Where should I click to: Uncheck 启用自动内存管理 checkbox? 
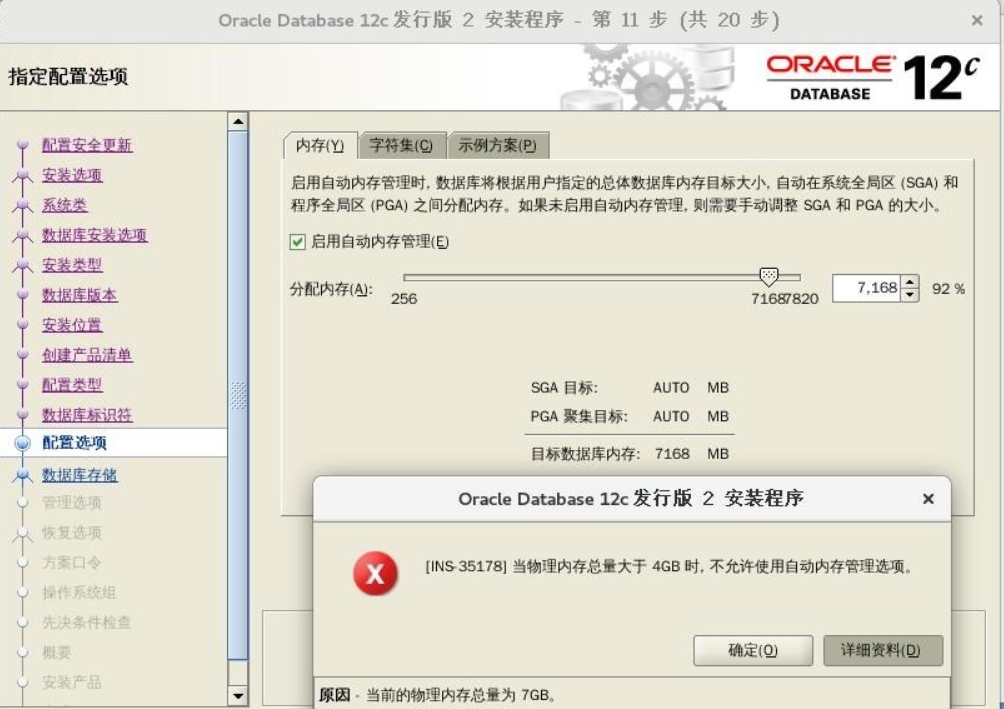(297, 241)
